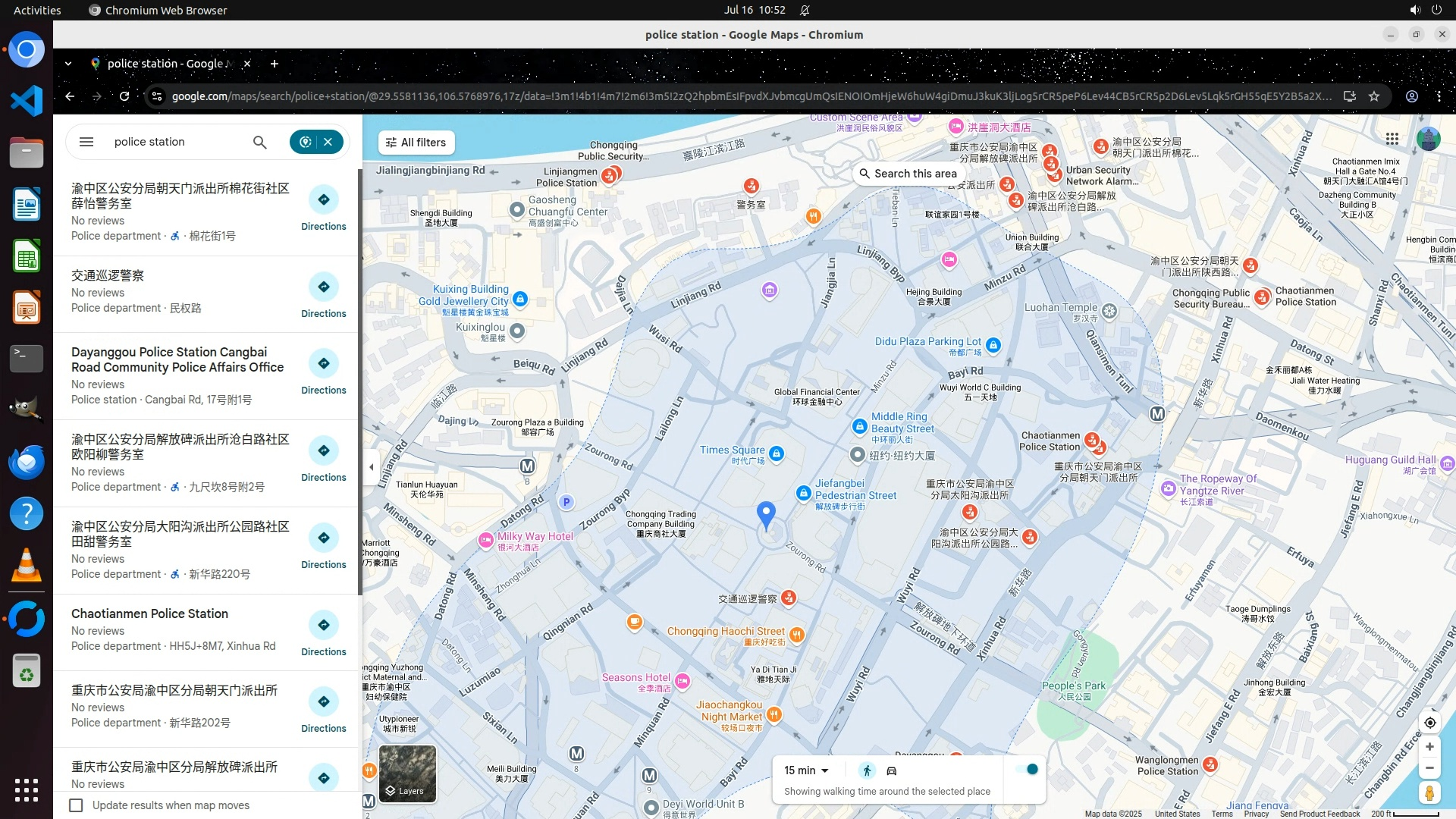The width and height of the screenshot is (1456, 819).
Task: Expand the 15 min duration dropdown
Action: point(806,770)
